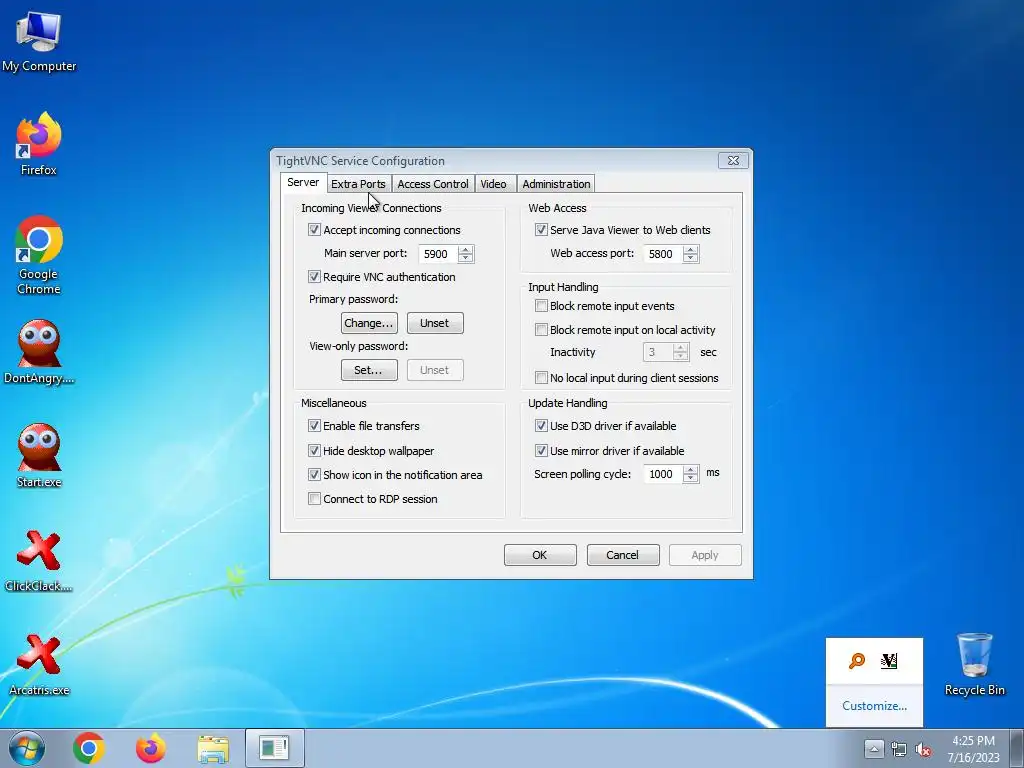Enable No local input during client sessions
This screenshot has width=1024, height=768.
pyautogui.click(x=541, y=377)
